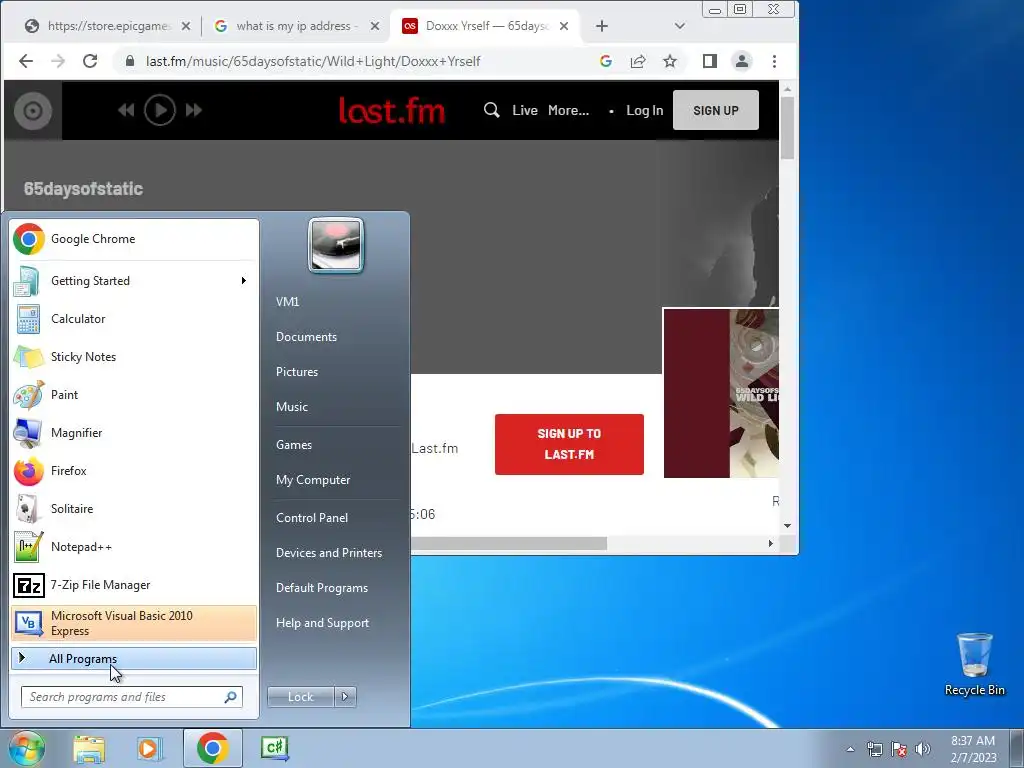Open Documents from Start menu
The image size is (1024, 768).
[x=306, y=337]
